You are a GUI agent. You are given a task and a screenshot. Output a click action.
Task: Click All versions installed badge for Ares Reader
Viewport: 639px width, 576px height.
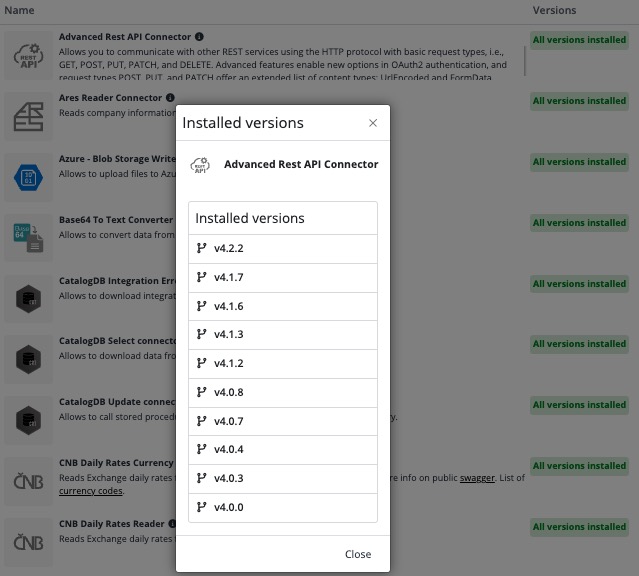(x=579, y=101)
